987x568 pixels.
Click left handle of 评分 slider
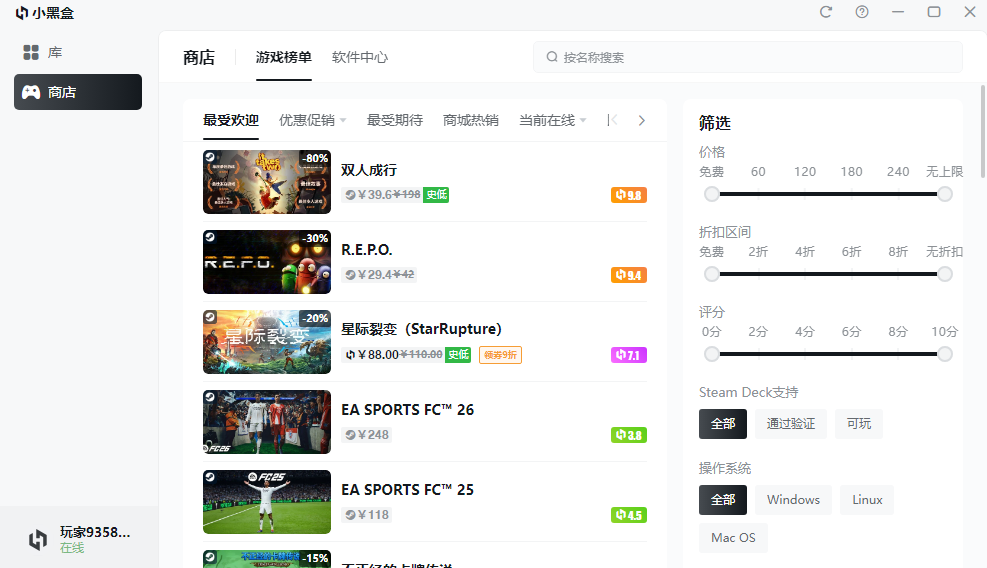(711, 354)
